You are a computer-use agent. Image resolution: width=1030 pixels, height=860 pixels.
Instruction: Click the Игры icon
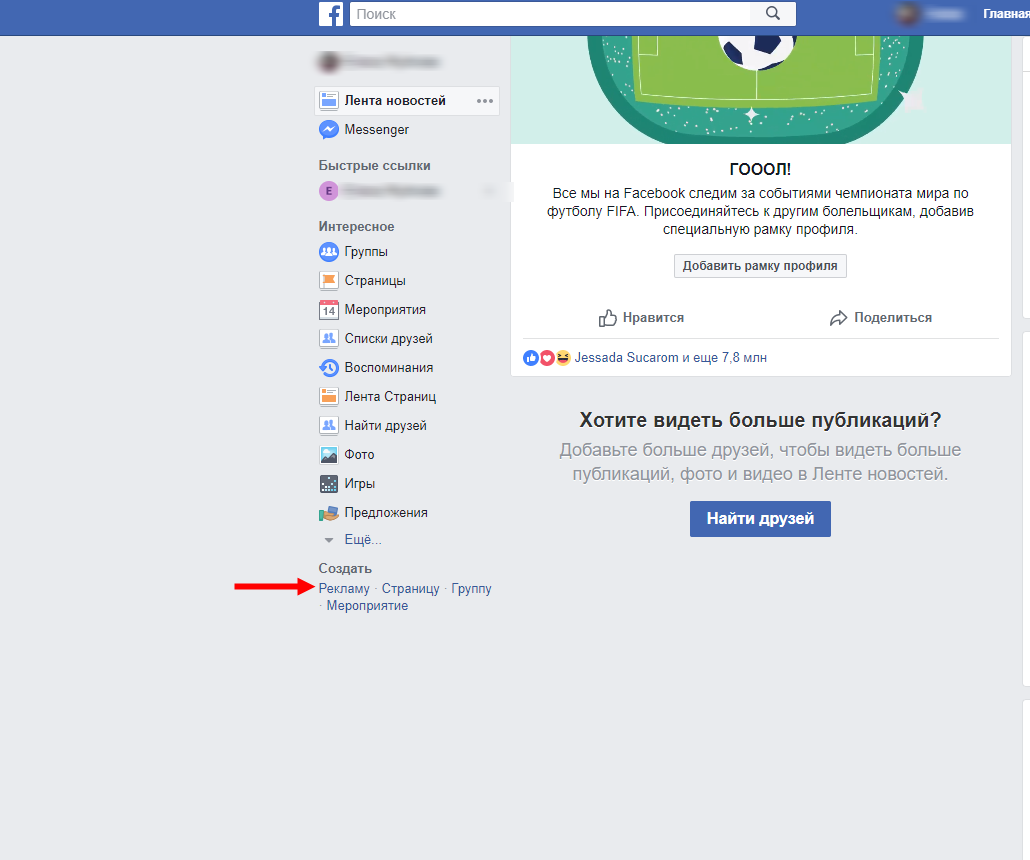coord(328,484)
